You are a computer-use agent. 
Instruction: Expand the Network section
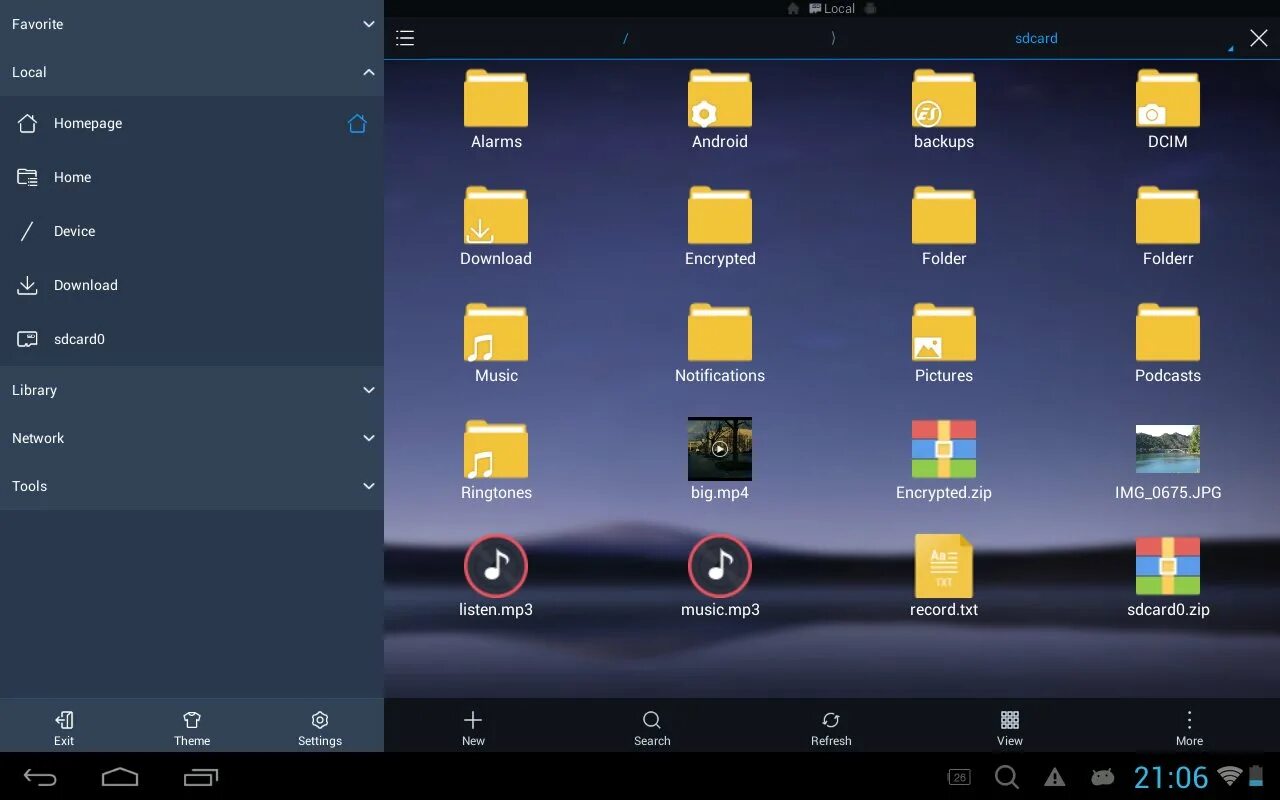[192, 438]
